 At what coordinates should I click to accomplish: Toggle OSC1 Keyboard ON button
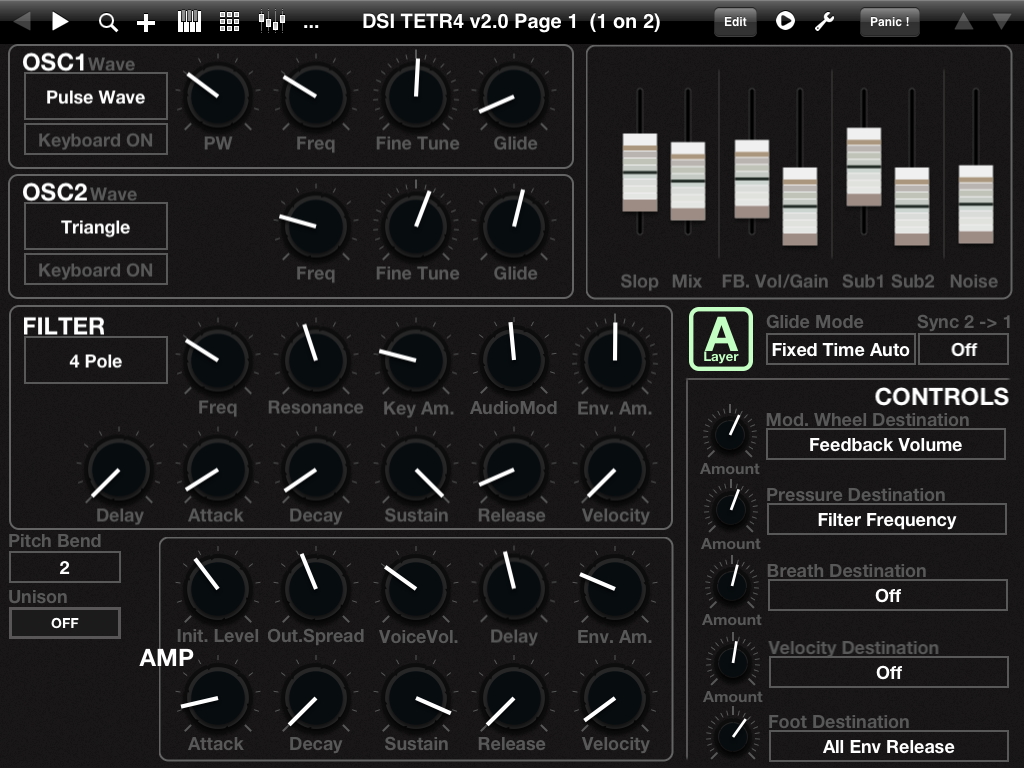[96, 140]
